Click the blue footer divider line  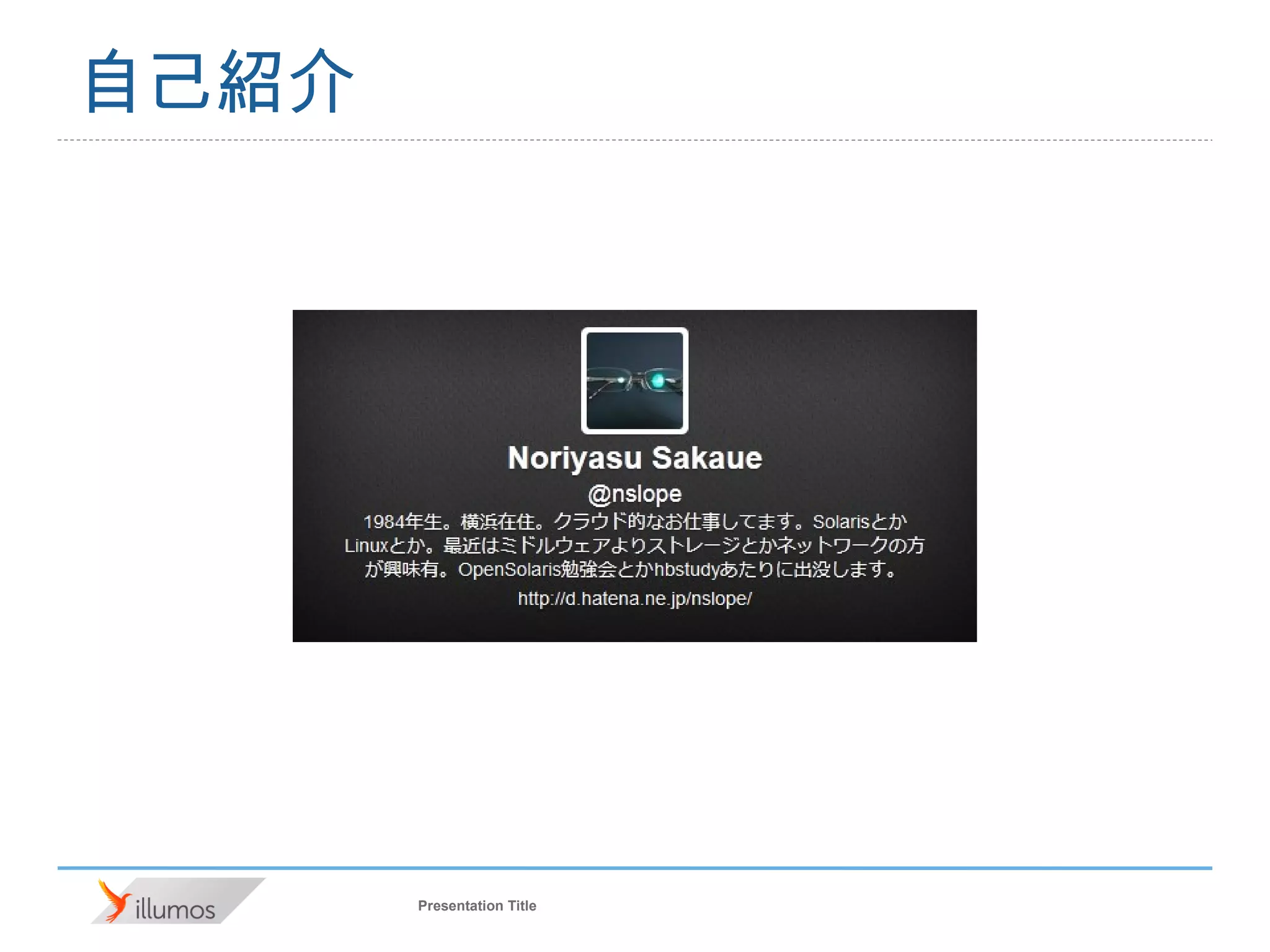[x=634, y=868]
